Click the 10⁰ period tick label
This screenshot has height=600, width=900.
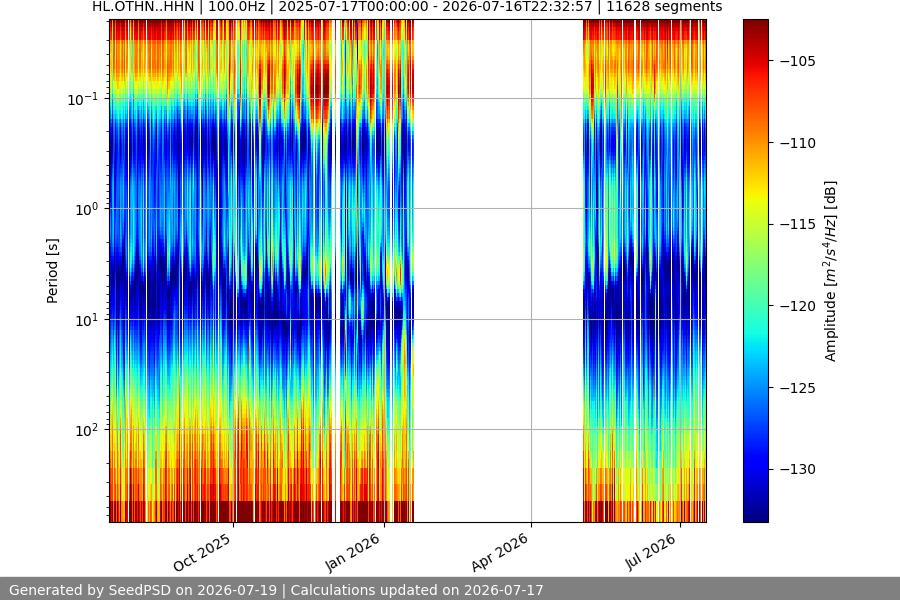(87, 209)
